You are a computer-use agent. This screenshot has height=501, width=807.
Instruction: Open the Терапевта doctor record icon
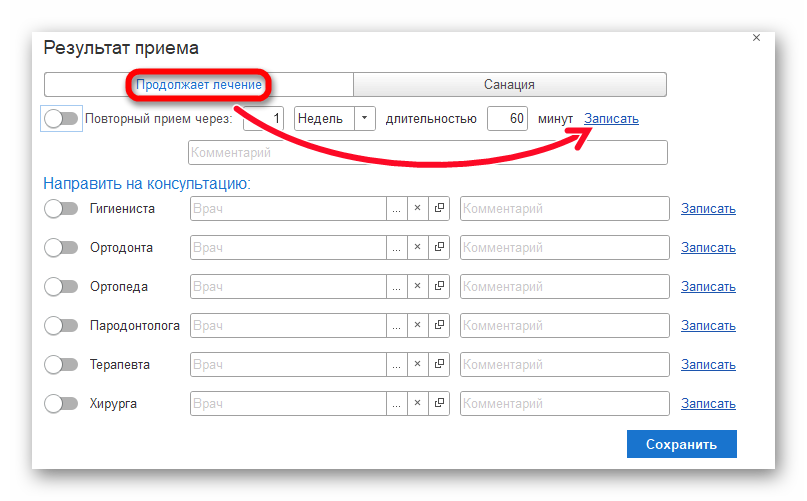439,364
